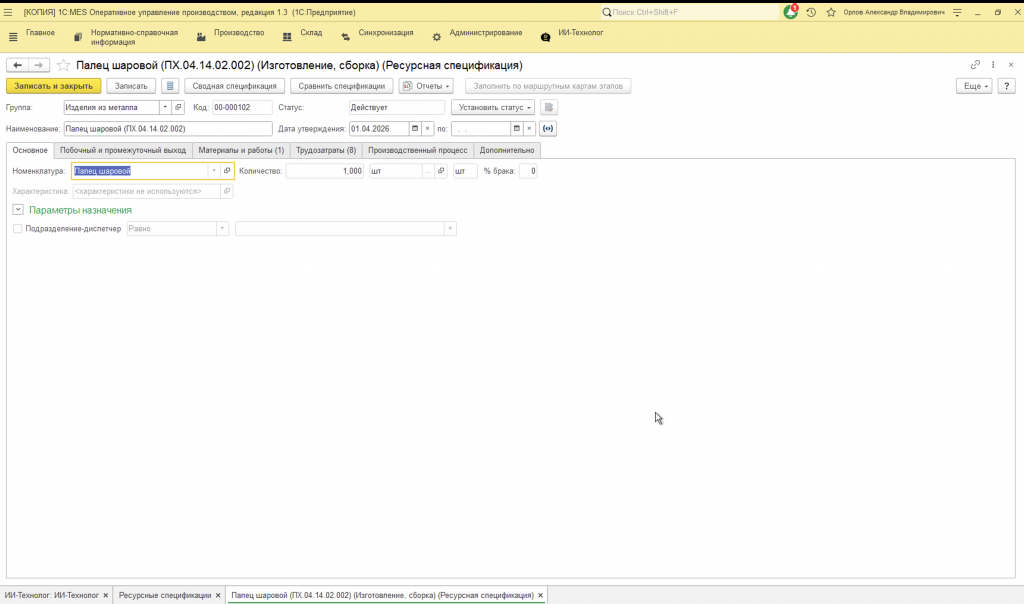Open the history clock icon
Viewport: 1024px width, 604px height.
point(811,12)
